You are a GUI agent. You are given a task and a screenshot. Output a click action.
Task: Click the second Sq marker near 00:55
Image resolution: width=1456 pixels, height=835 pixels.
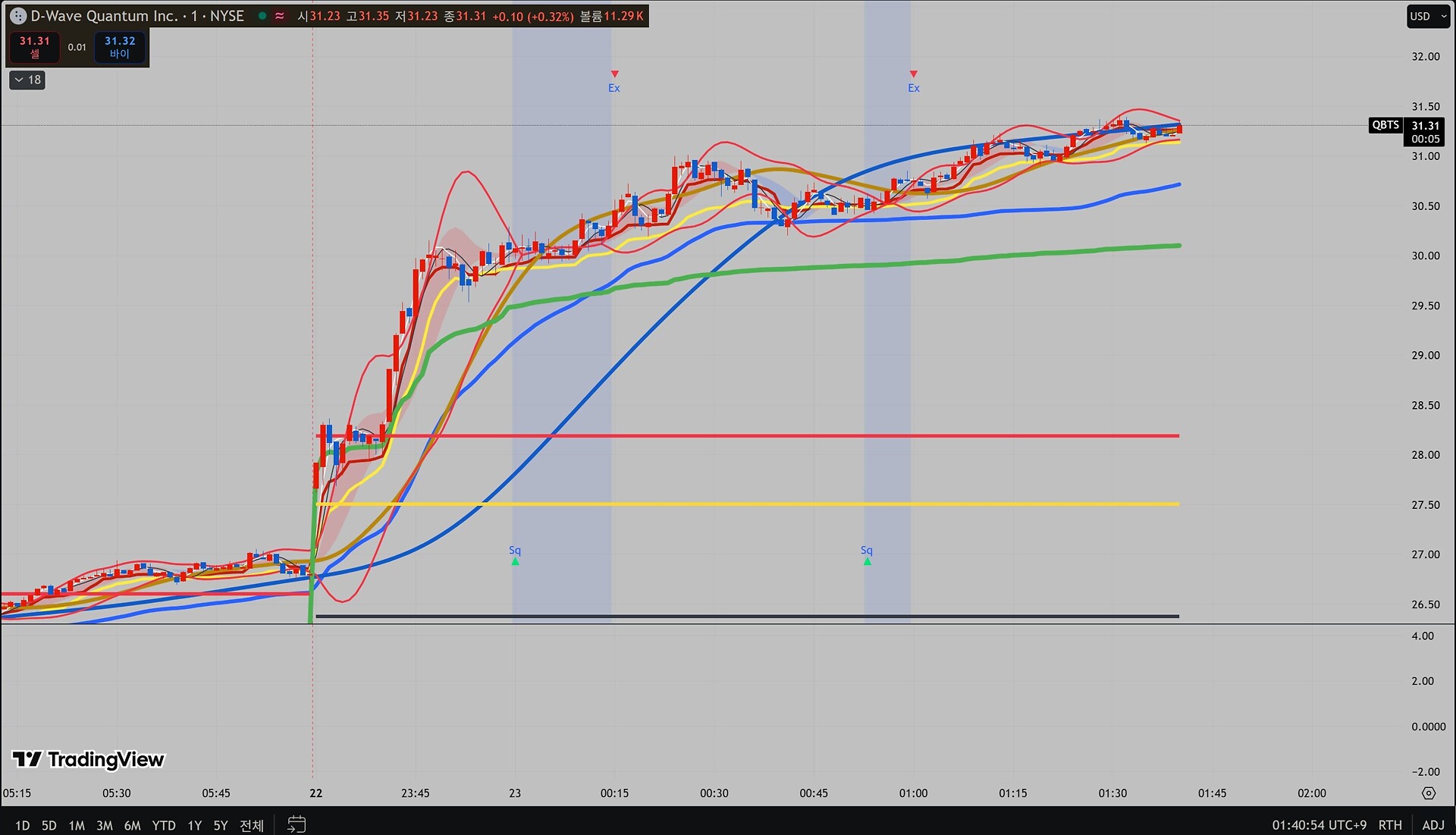click(x=867, y=561)
